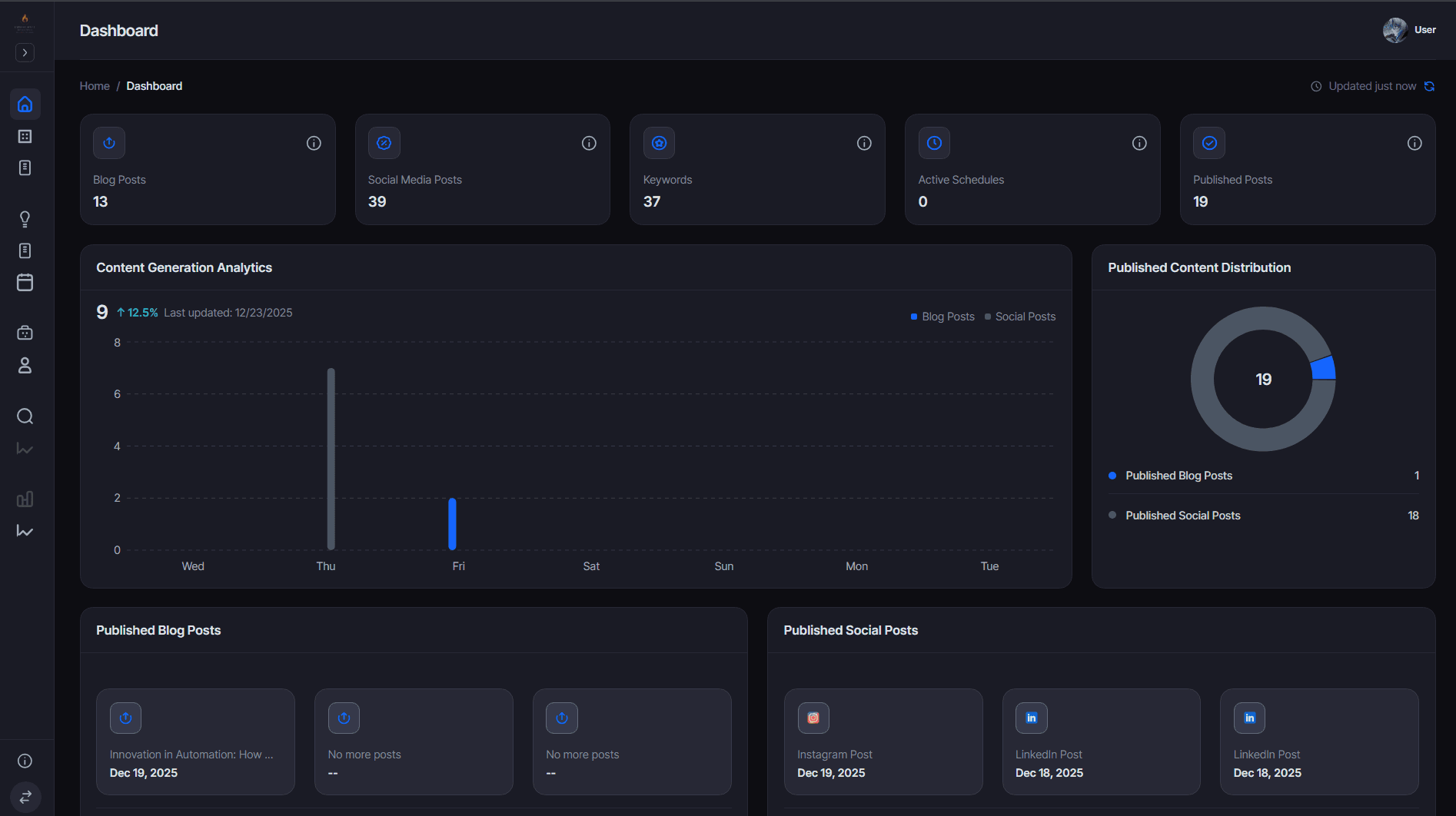Select the Home icon in the sidebar

[x=25, y=104]
